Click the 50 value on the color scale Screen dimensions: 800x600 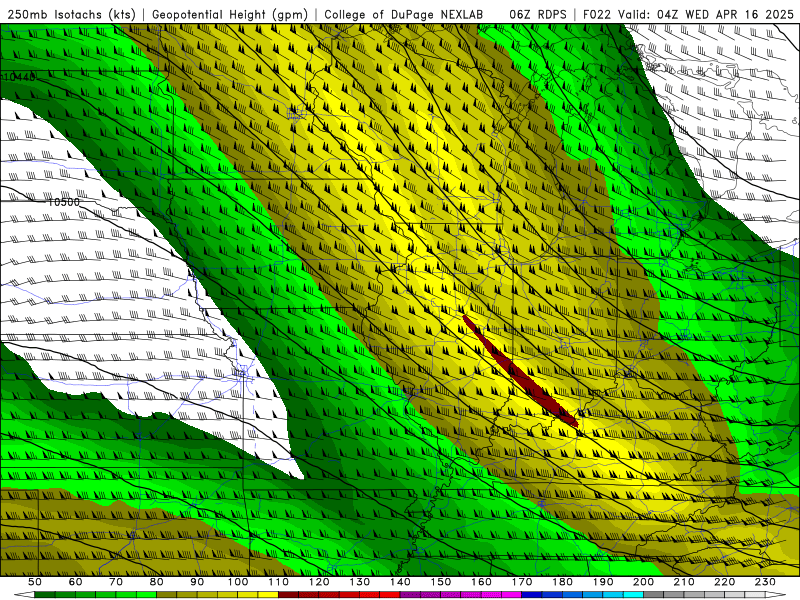tap(35, 582)
